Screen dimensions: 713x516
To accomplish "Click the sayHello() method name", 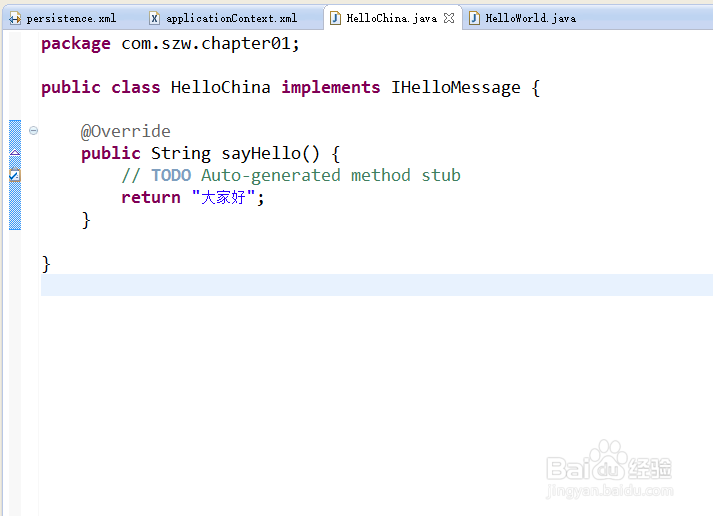I will coord(271,154).
